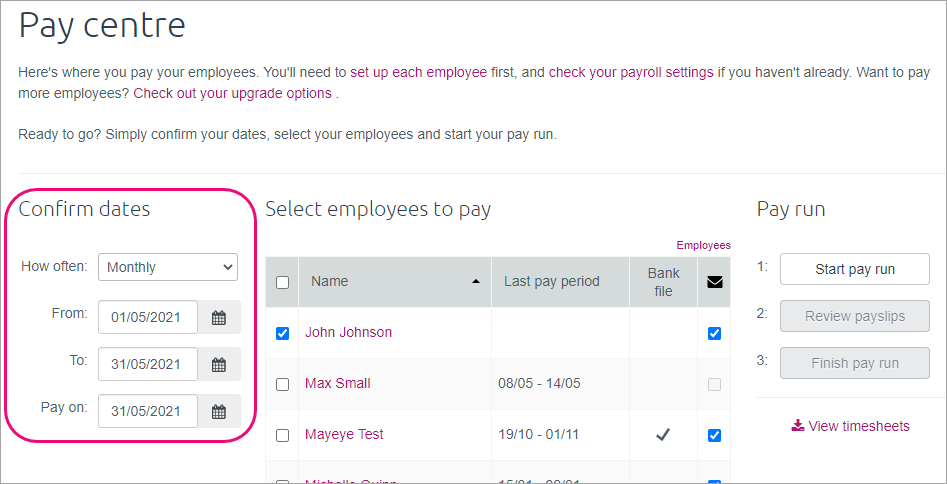Open Check out your upgrade options link
This screenshot has width=947, height=484.
(232, 93)
